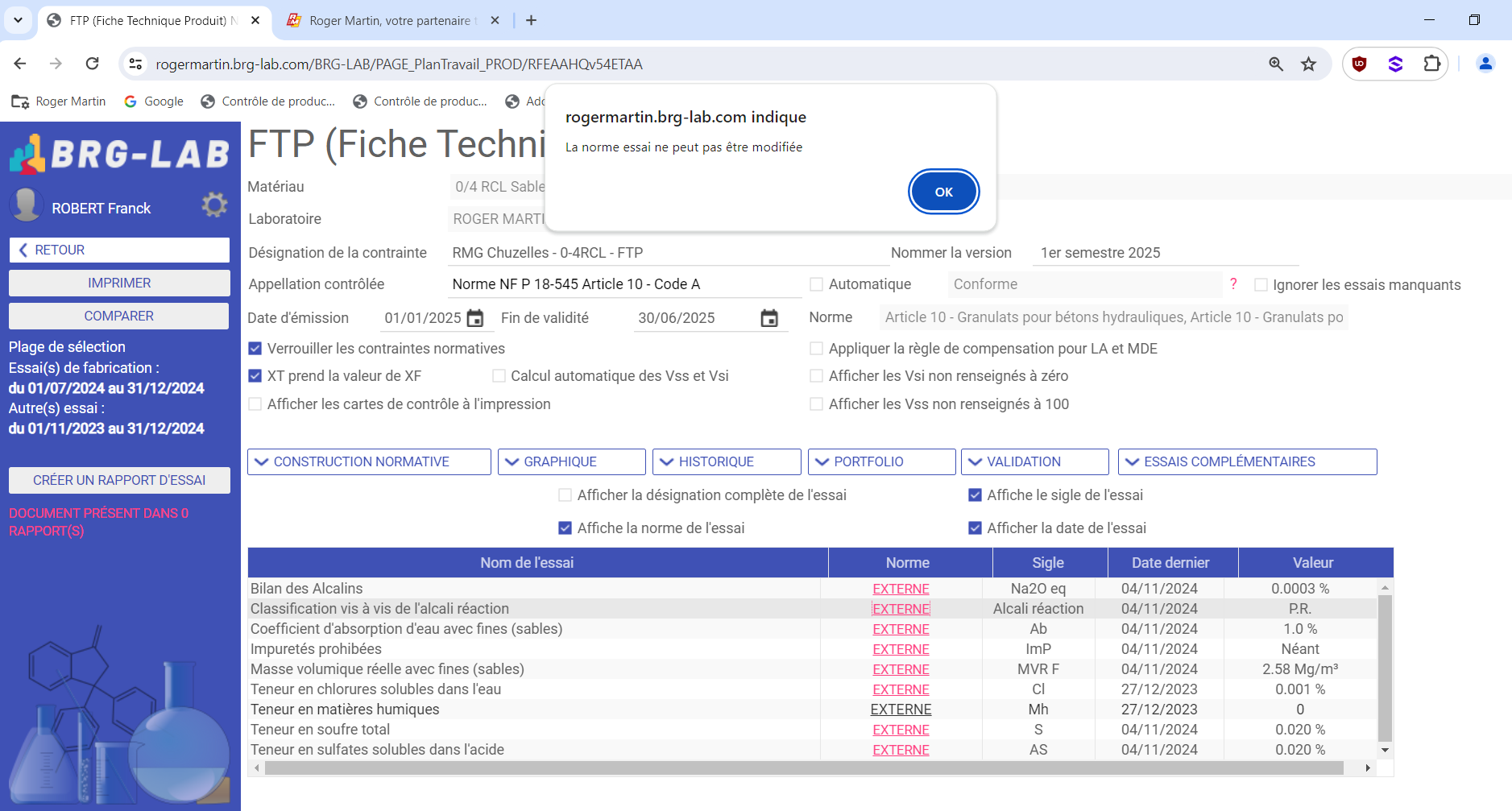The height and width of the screenshot is (811, 1512).
Task: Switch to the Roger Martin browser tab
Action: (x=392, y=21)
